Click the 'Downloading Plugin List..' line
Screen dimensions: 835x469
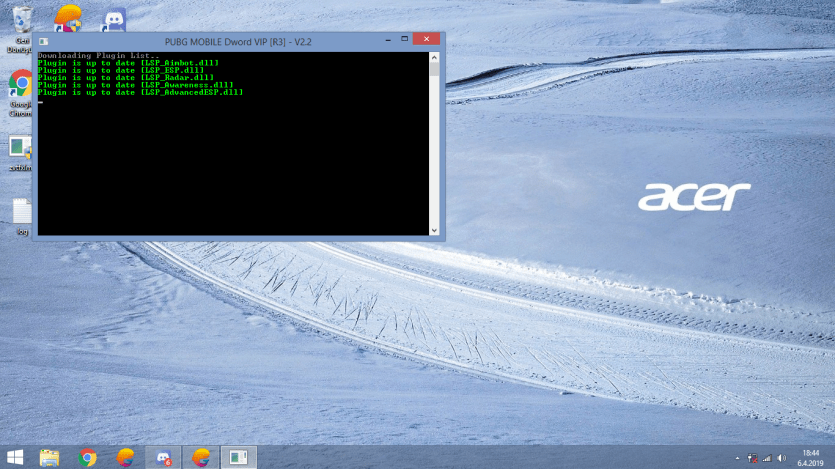tap(99, 55)
